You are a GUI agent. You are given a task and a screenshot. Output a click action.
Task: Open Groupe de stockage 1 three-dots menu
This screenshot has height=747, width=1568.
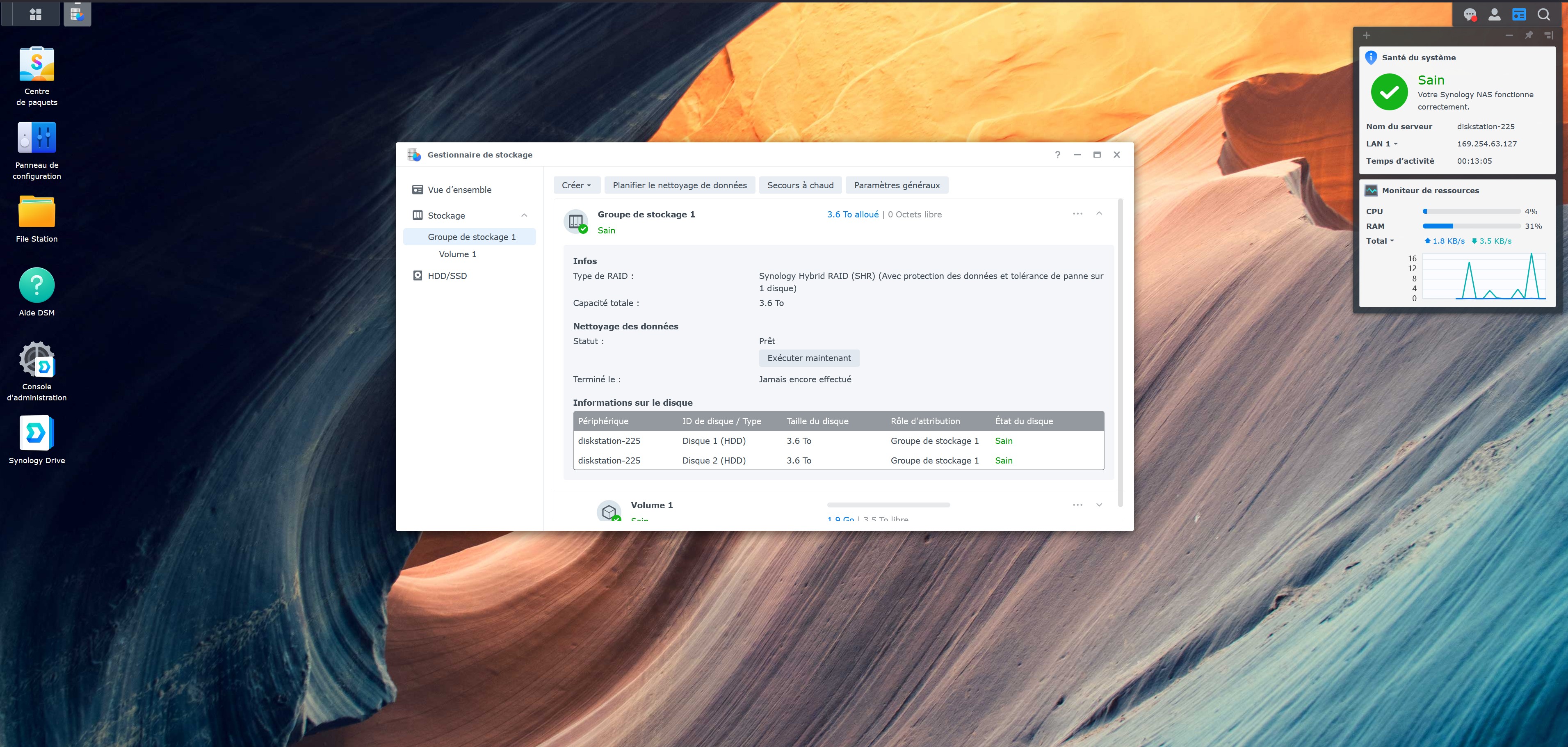click(x=1077, y=214)
